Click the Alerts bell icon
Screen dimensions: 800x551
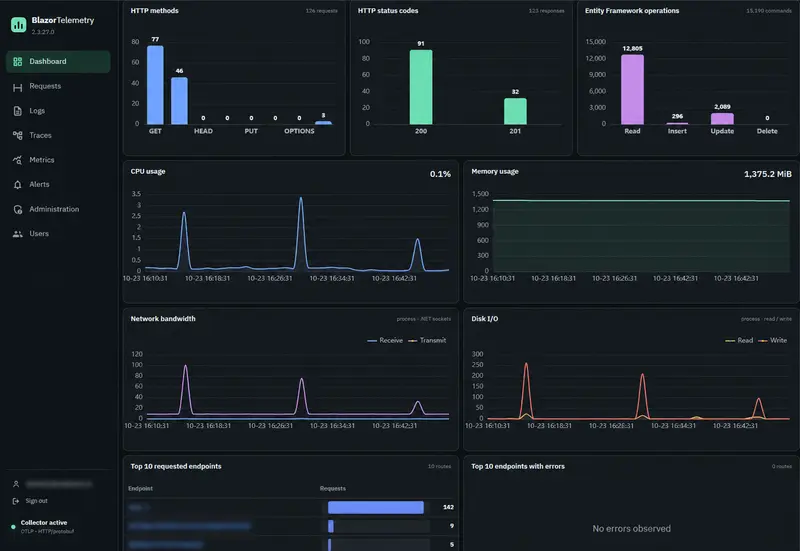17,185
